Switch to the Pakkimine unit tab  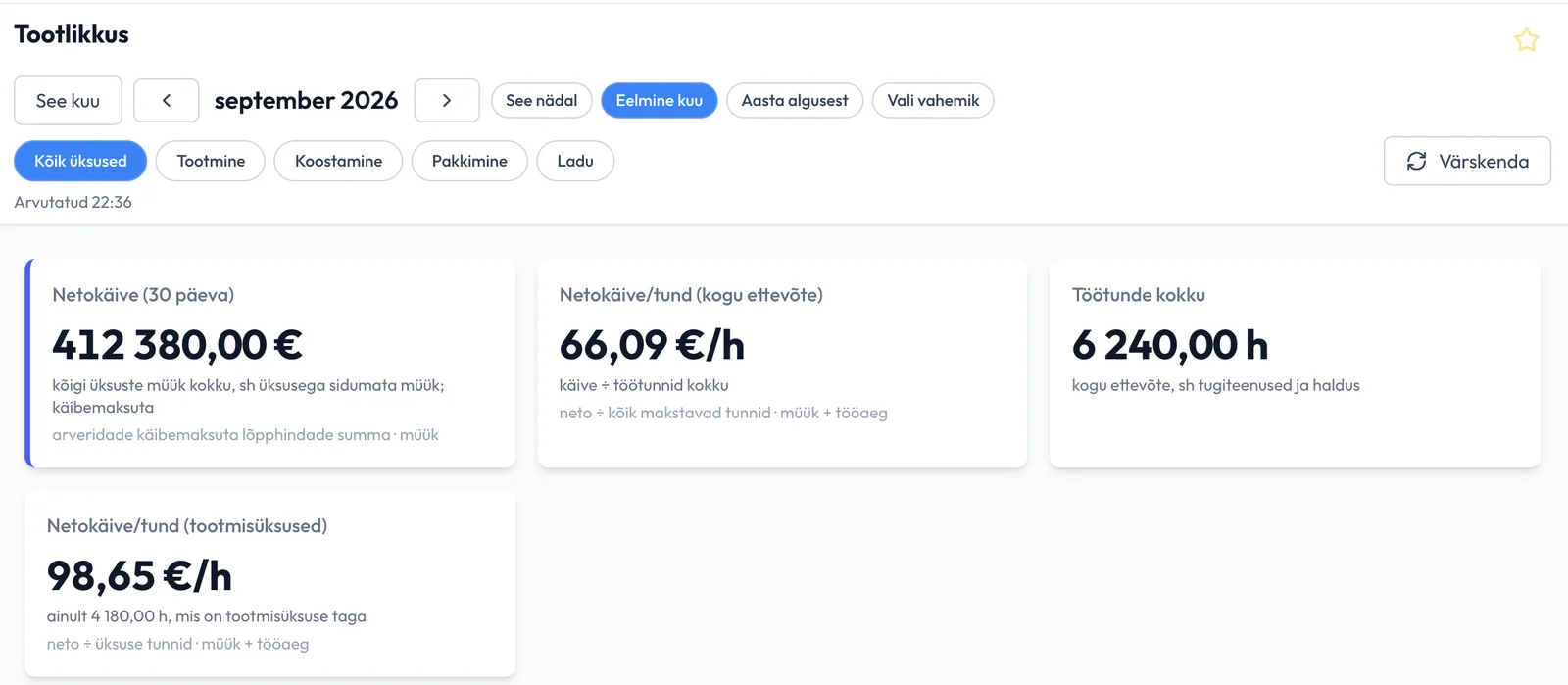pyautogui.click(x=469, y=161)
